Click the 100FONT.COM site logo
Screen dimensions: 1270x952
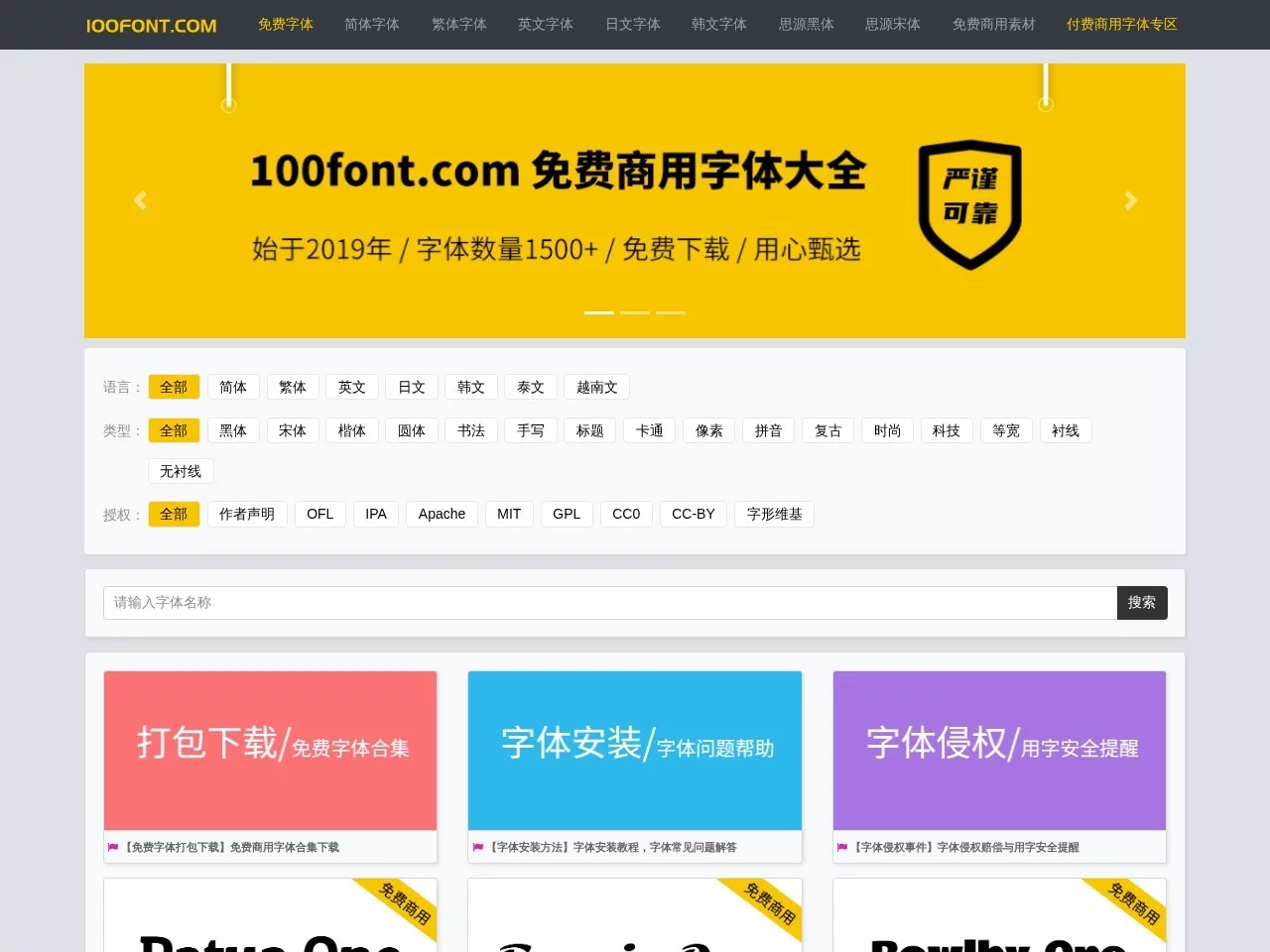coord(150,25)
